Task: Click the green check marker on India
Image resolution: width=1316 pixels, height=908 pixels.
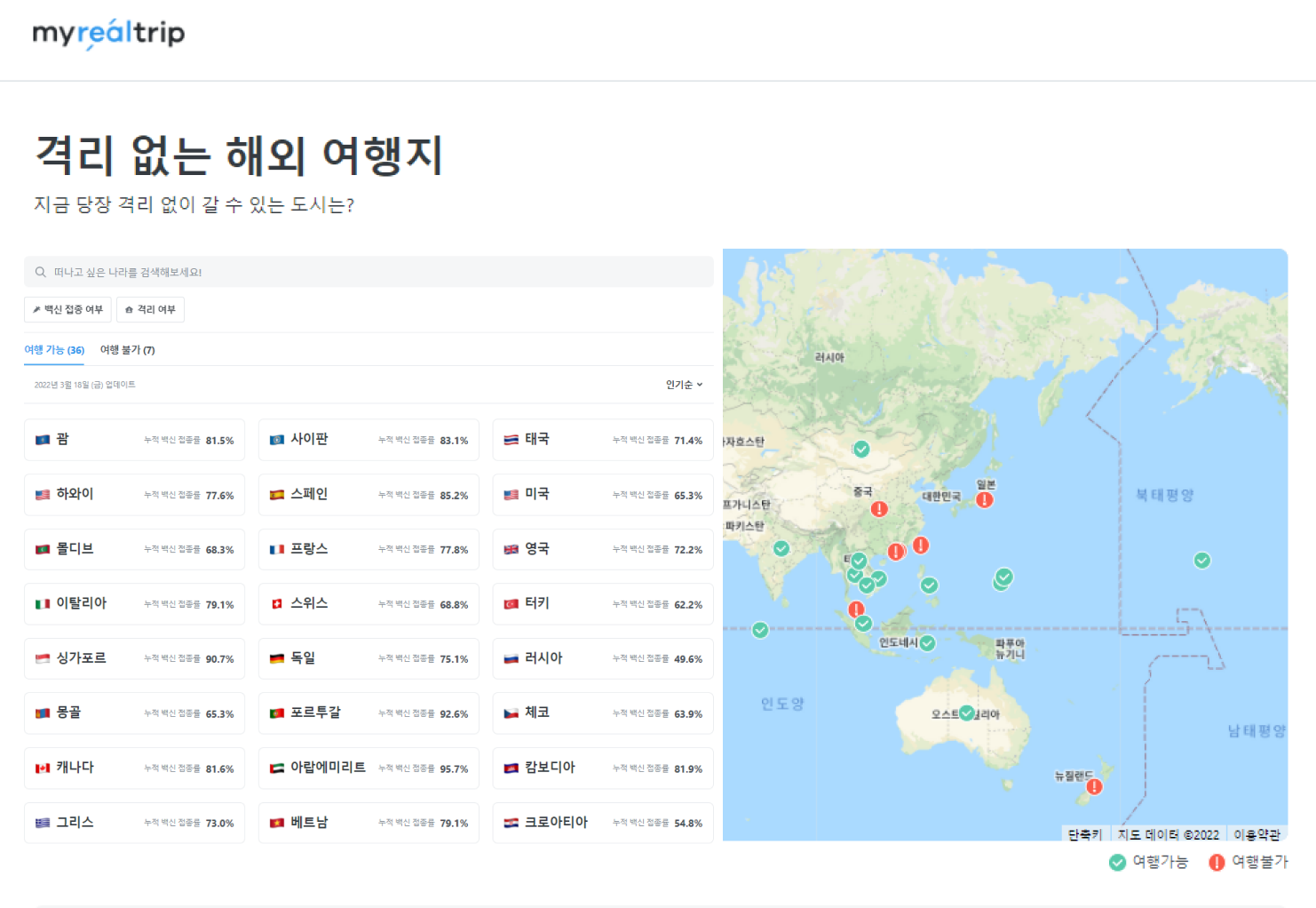Action: pos(781,548)
